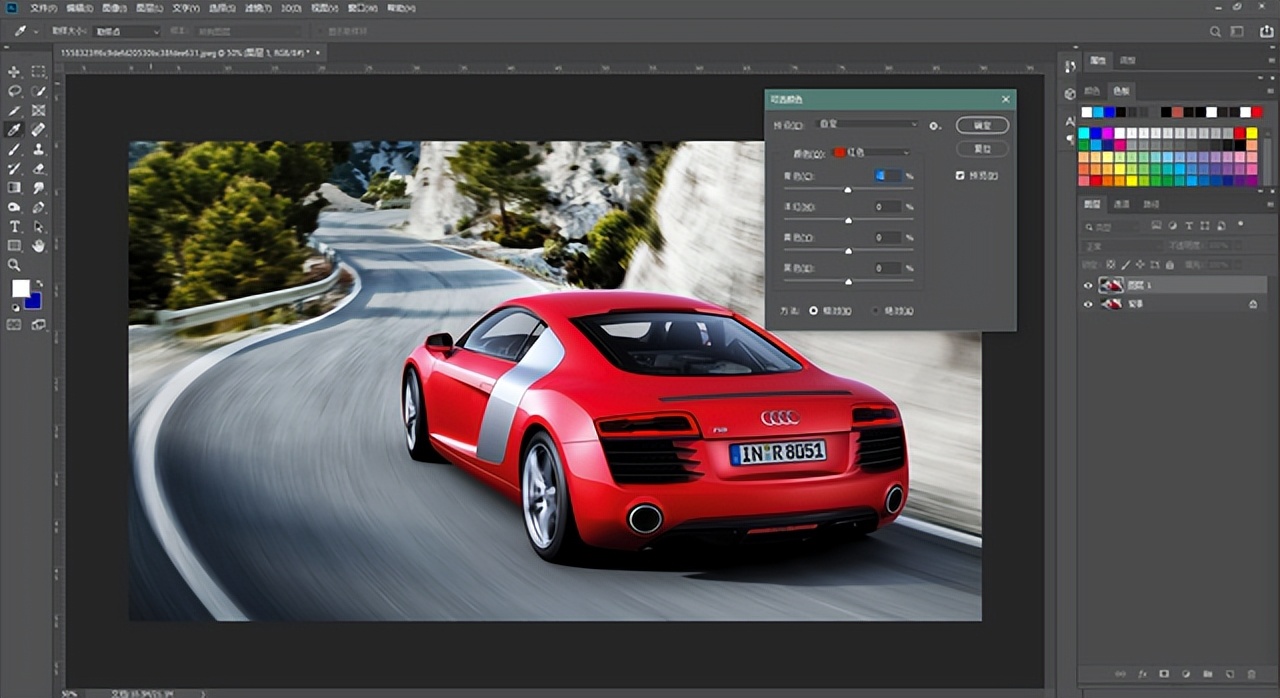1280x698 pixels.
Task: Open the File (文件) menu
Action: (x=43, y=8)
